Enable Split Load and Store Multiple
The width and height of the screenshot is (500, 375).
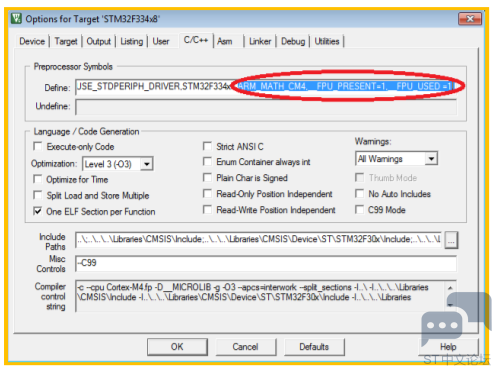38,195
